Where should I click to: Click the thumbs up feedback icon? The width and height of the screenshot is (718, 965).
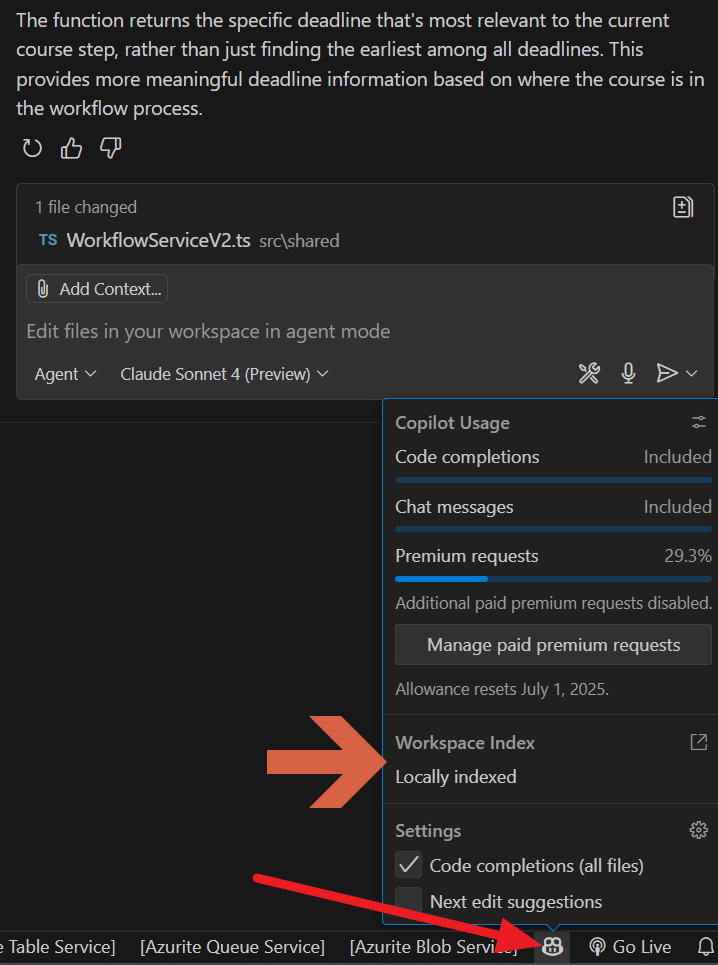pyautogui.click(x=71, y=149)
